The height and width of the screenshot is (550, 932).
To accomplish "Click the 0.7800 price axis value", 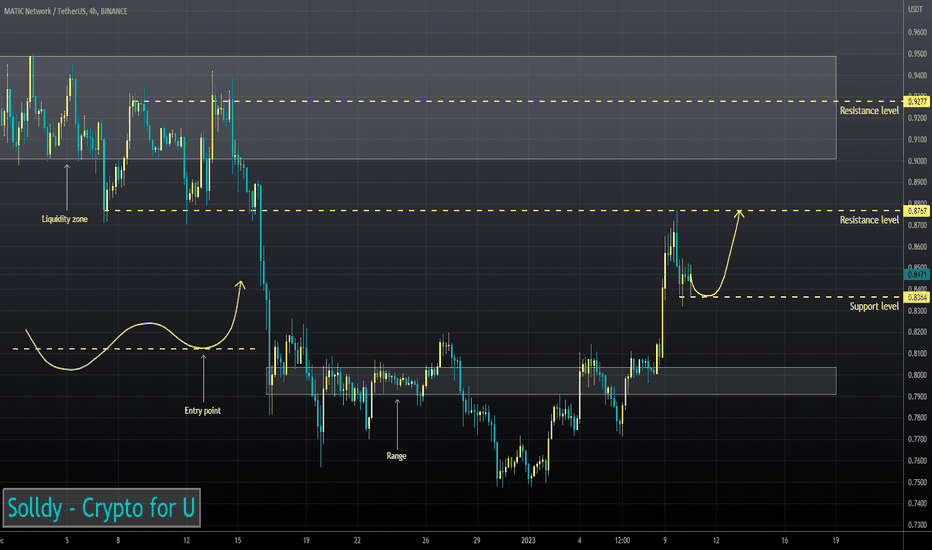I will [x=917, y=417].
